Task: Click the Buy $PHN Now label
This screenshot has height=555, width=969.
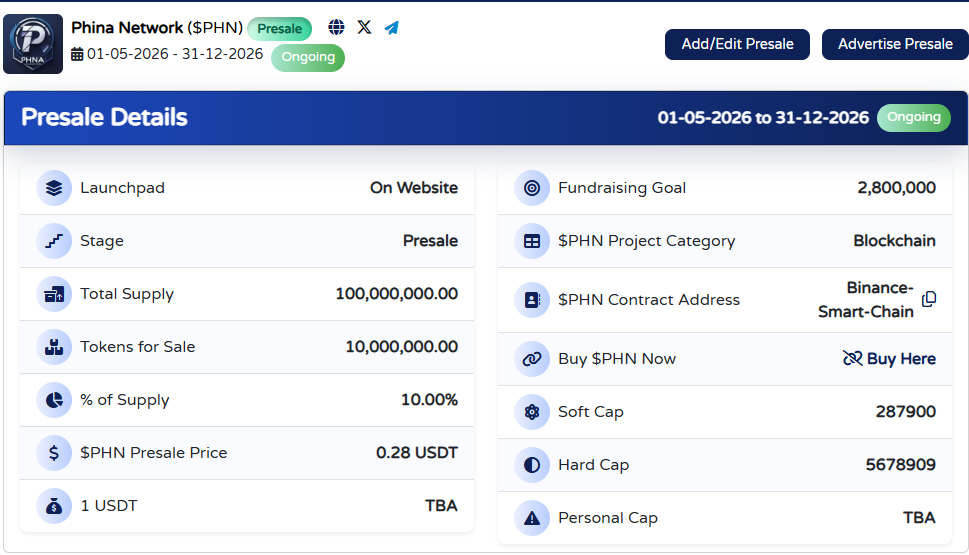Action: pyautogui.click(x=617, y=359)
